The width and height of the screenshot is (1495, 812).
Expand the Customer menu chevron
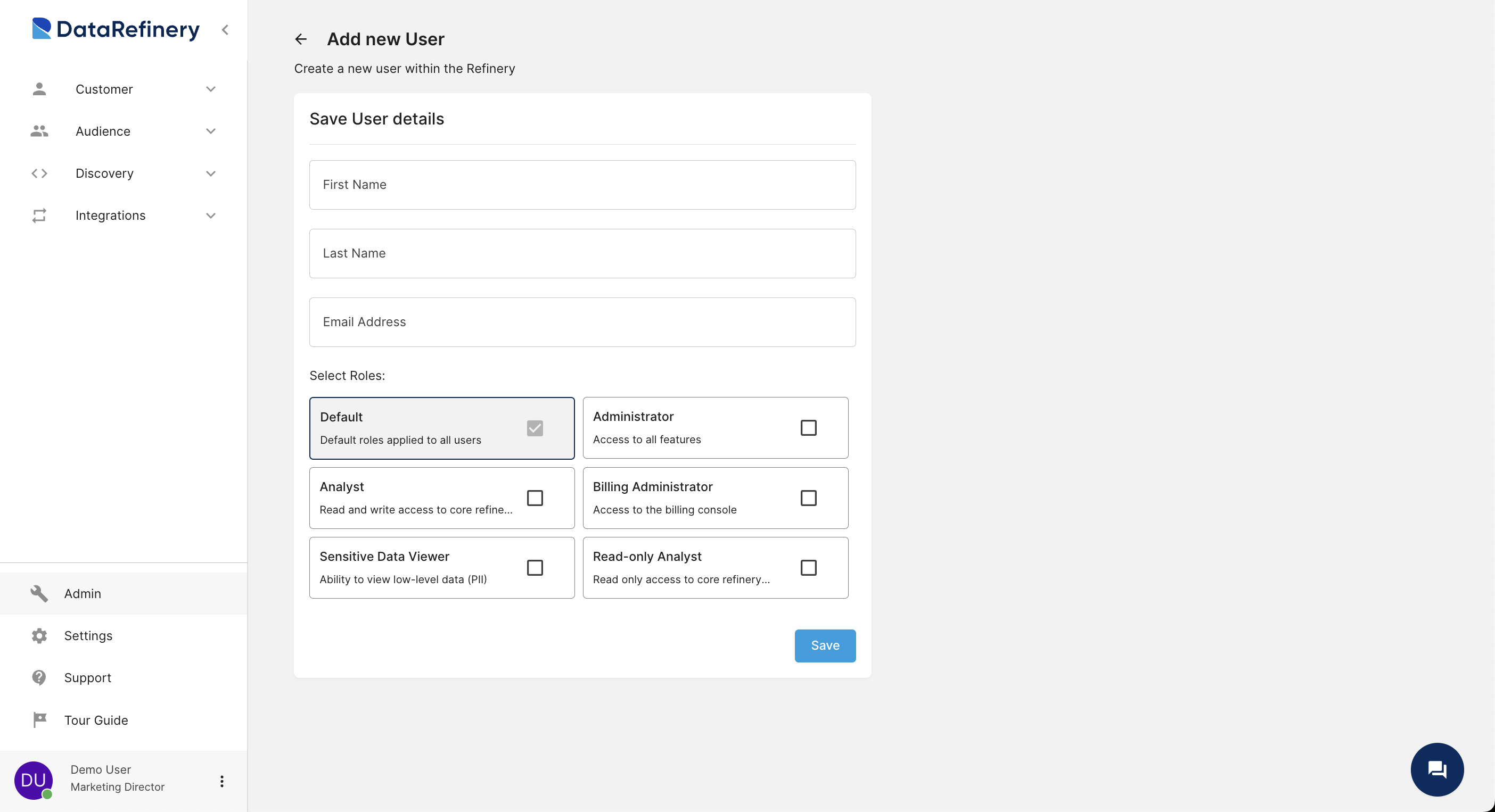tap(211, 89)
